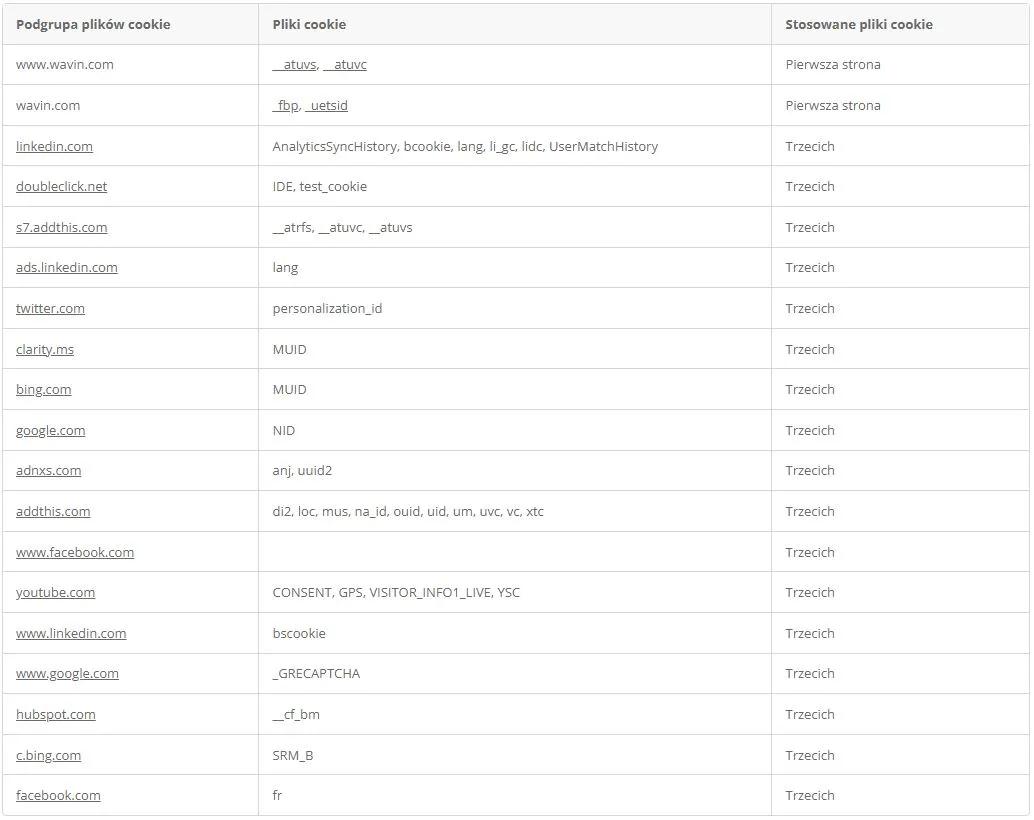This screenshot has width=1034, height=820.
Task: Open the c.bing.com link
Action: (48, 756)
